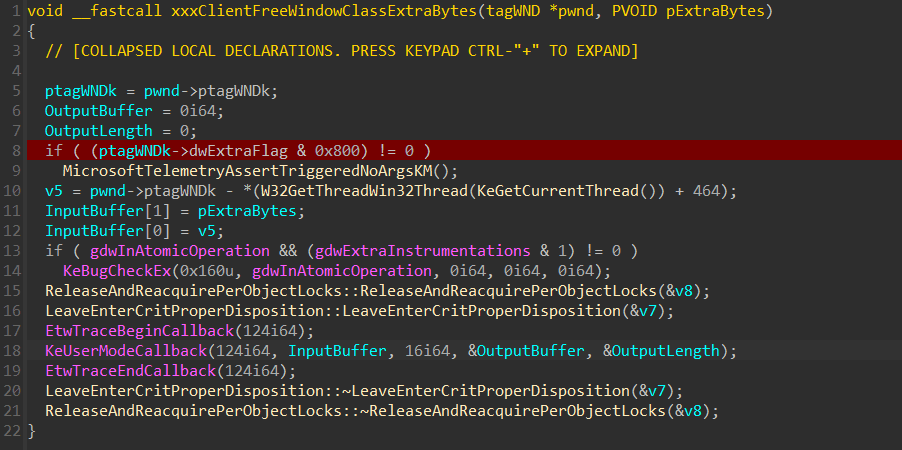The image size is (902, 450).
Task: Click the KeBugCheckEx function call
Action: [117, 270]
